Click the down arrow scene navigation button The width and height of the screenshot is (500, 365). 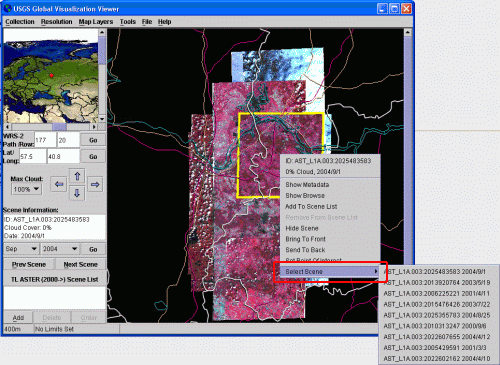click(77, 193)
